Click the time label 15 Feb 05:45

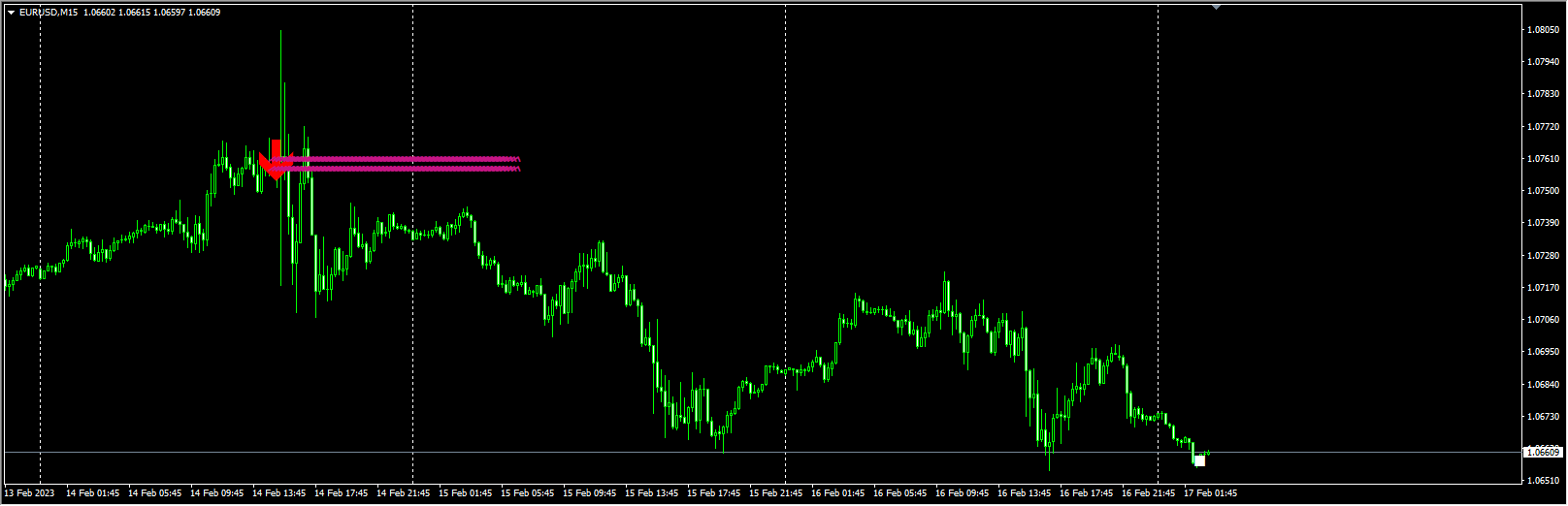[528, 493]
